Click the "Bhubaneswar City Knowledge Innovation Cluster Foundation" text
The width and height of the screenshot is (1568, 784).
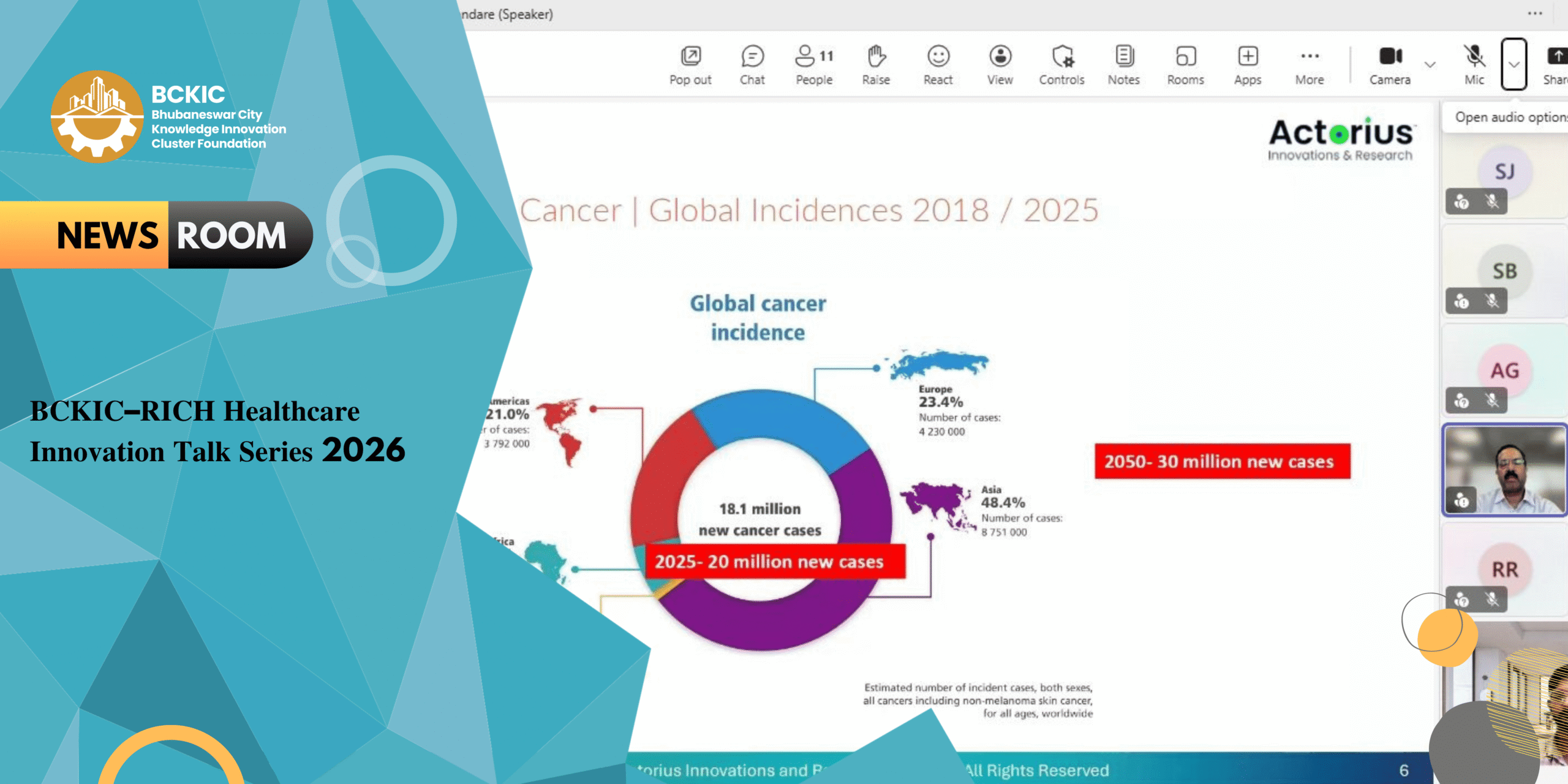click(x=219, y=129)
